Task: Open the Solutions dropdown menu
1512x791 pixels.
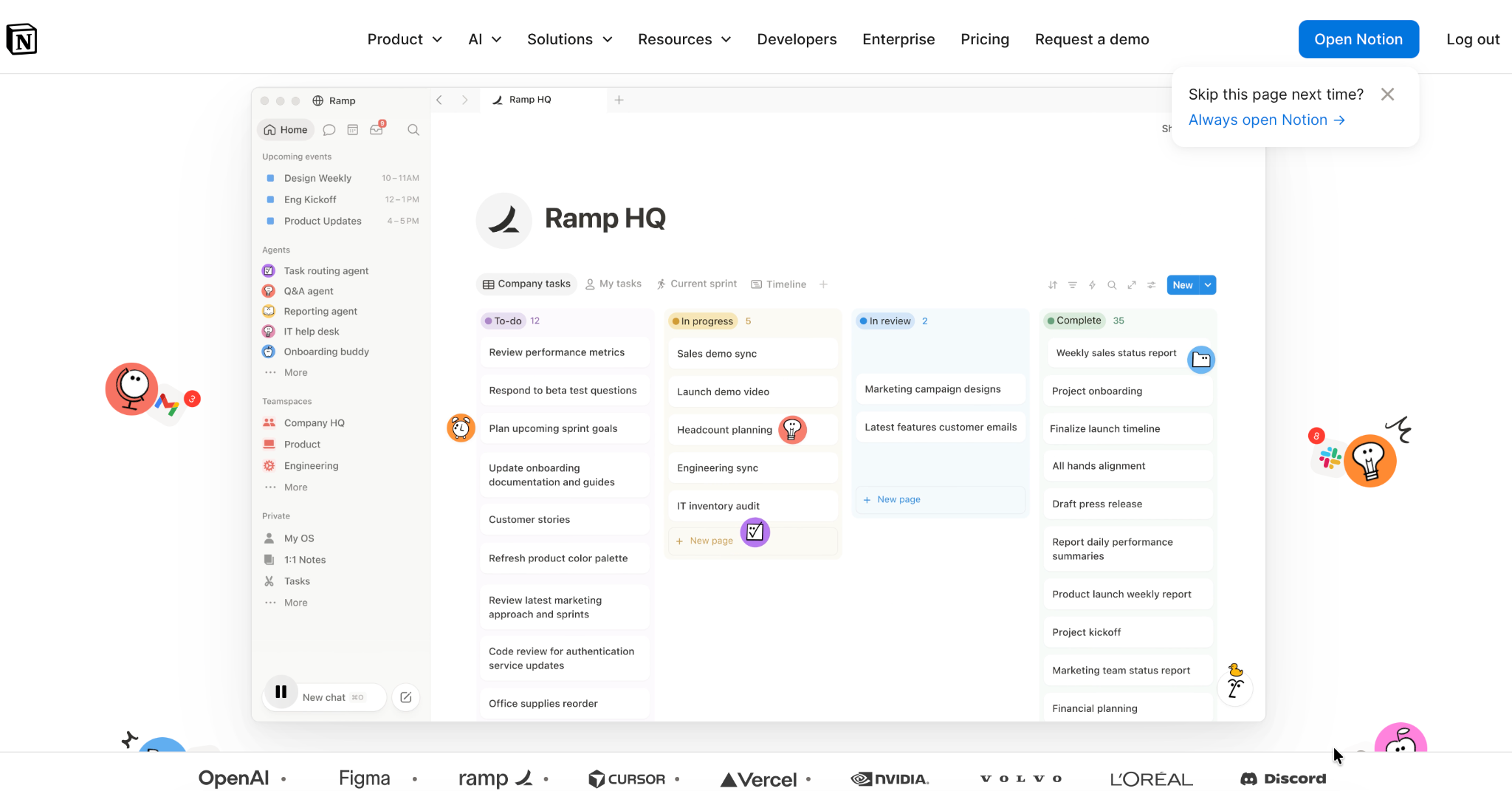Action: pos(569,39)
